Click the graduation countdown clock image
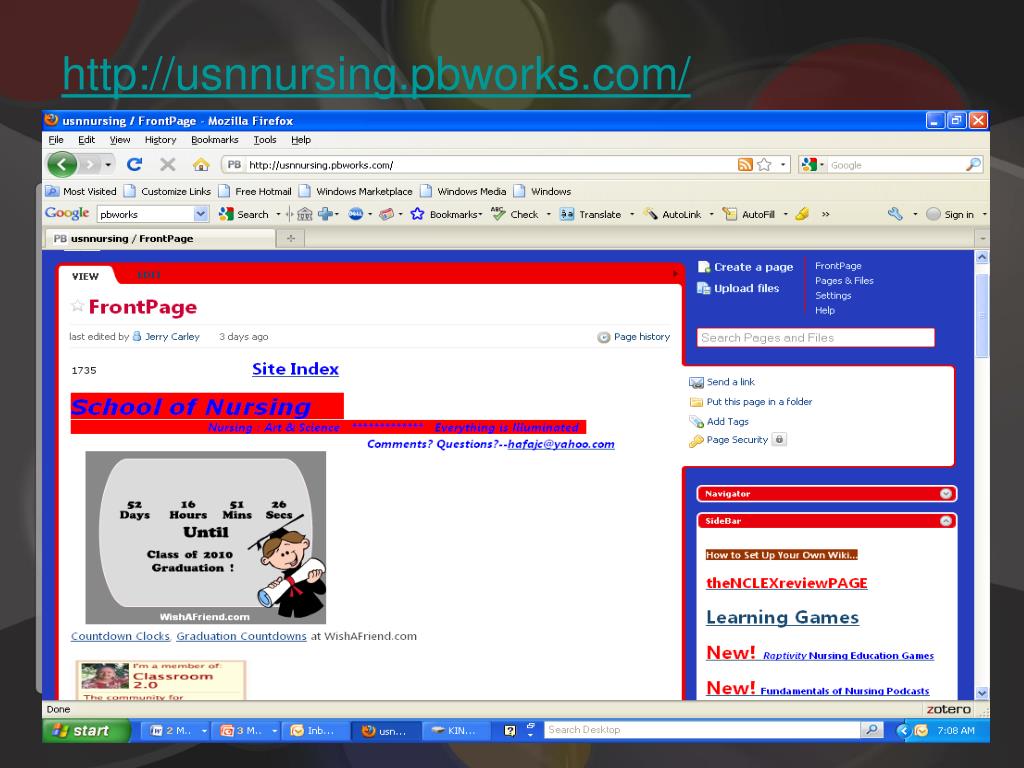 [x=206, y=537]
